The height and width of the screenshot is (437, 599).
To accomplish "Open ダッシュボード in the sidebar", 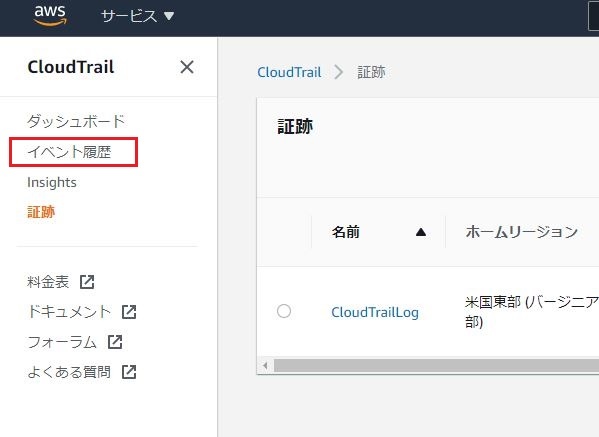I will click(76, 121).
